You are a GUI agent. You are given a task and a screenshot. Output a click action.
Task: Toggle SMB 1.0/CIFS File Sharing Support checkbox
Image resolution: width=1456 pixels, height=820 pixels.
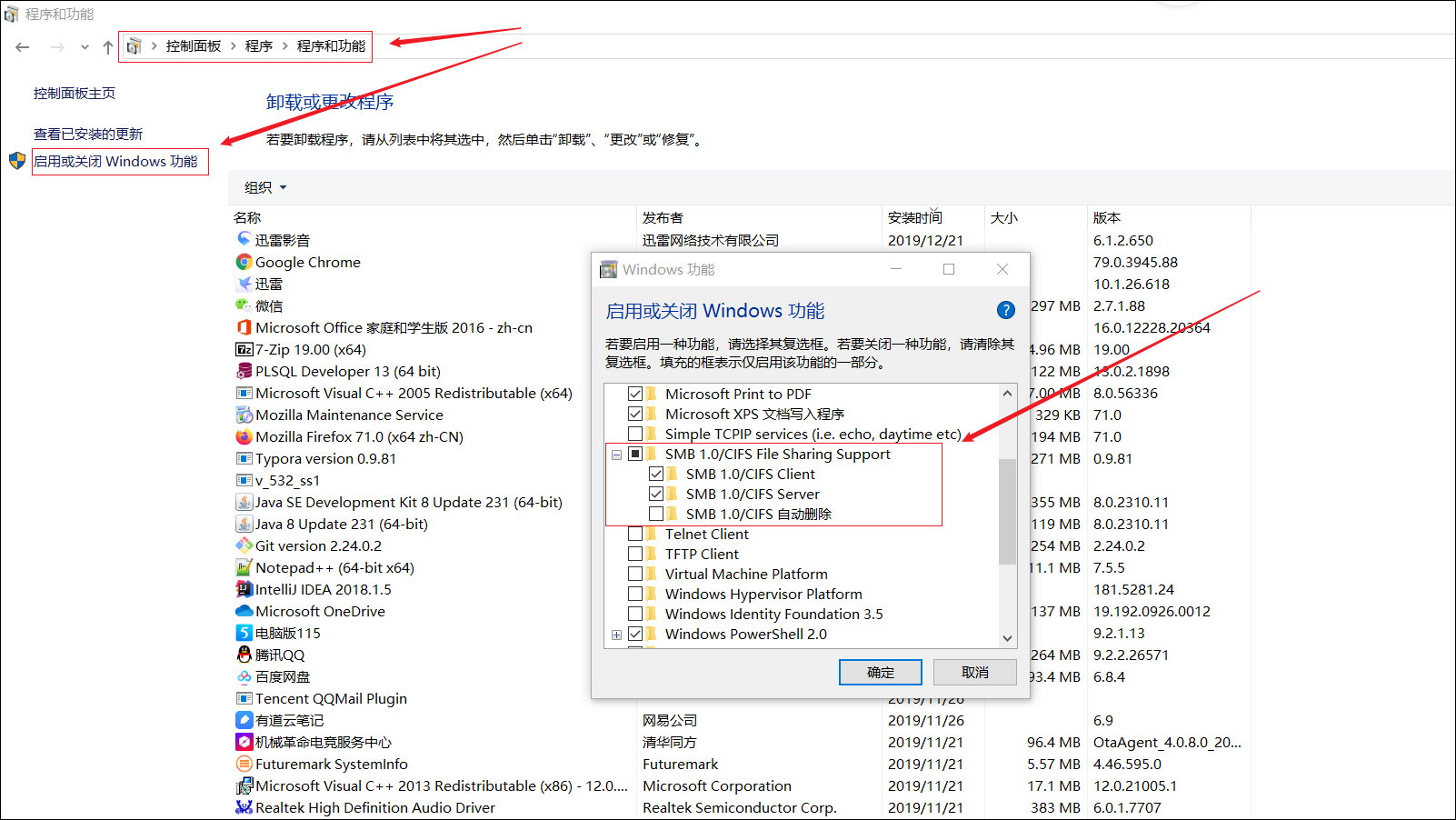pos(635,454)
